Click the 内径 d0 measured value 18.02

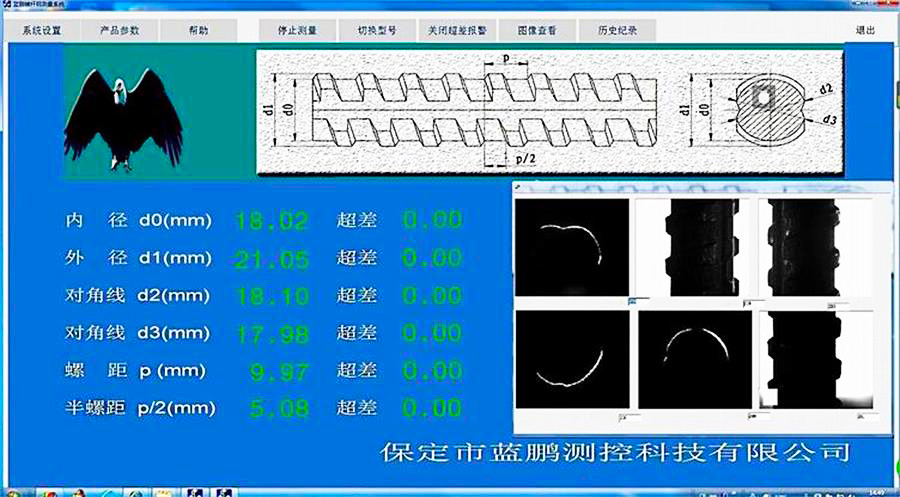click(x=271, y=220)
